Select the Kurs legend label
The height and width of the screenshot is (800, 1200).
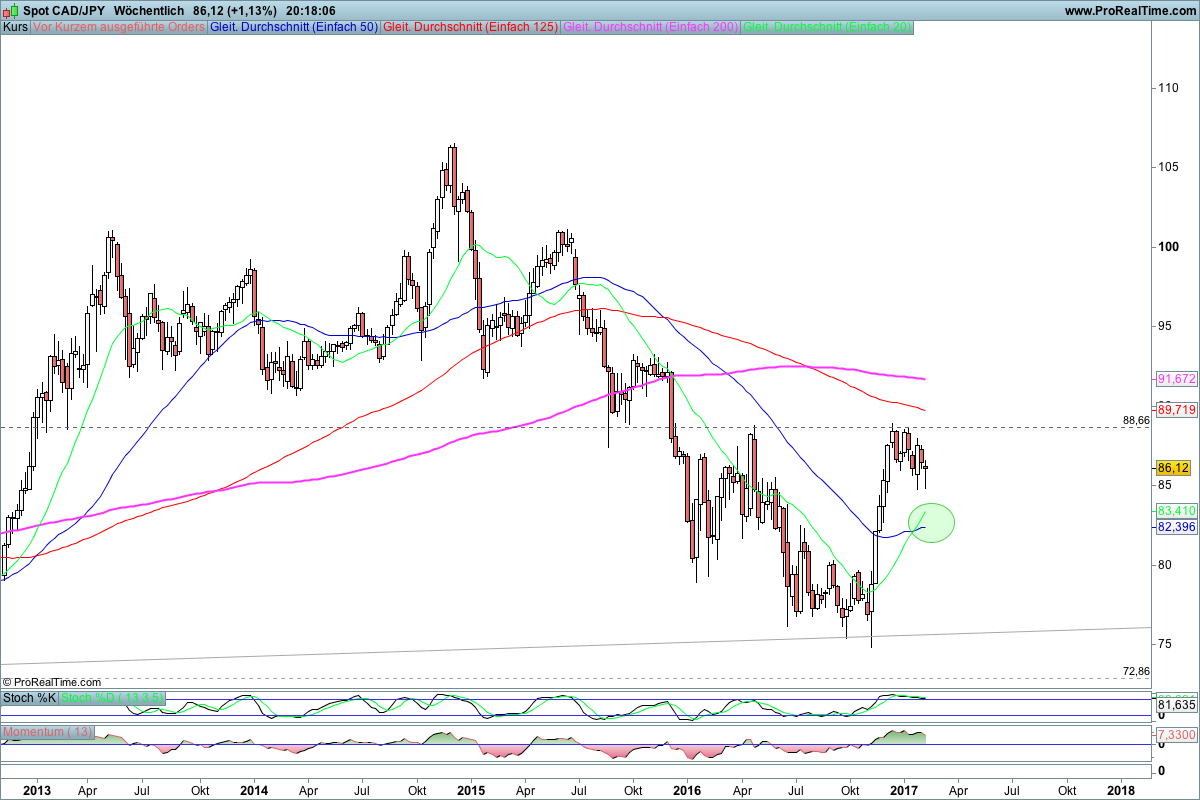pos(15,27)
